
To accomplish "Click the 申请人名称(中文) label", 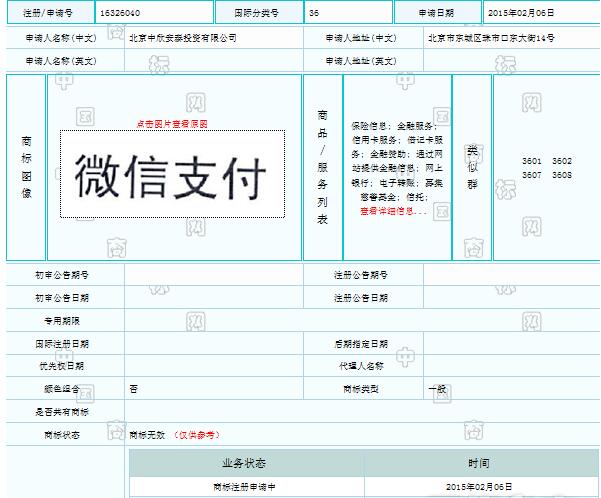I will pos(61,38).
